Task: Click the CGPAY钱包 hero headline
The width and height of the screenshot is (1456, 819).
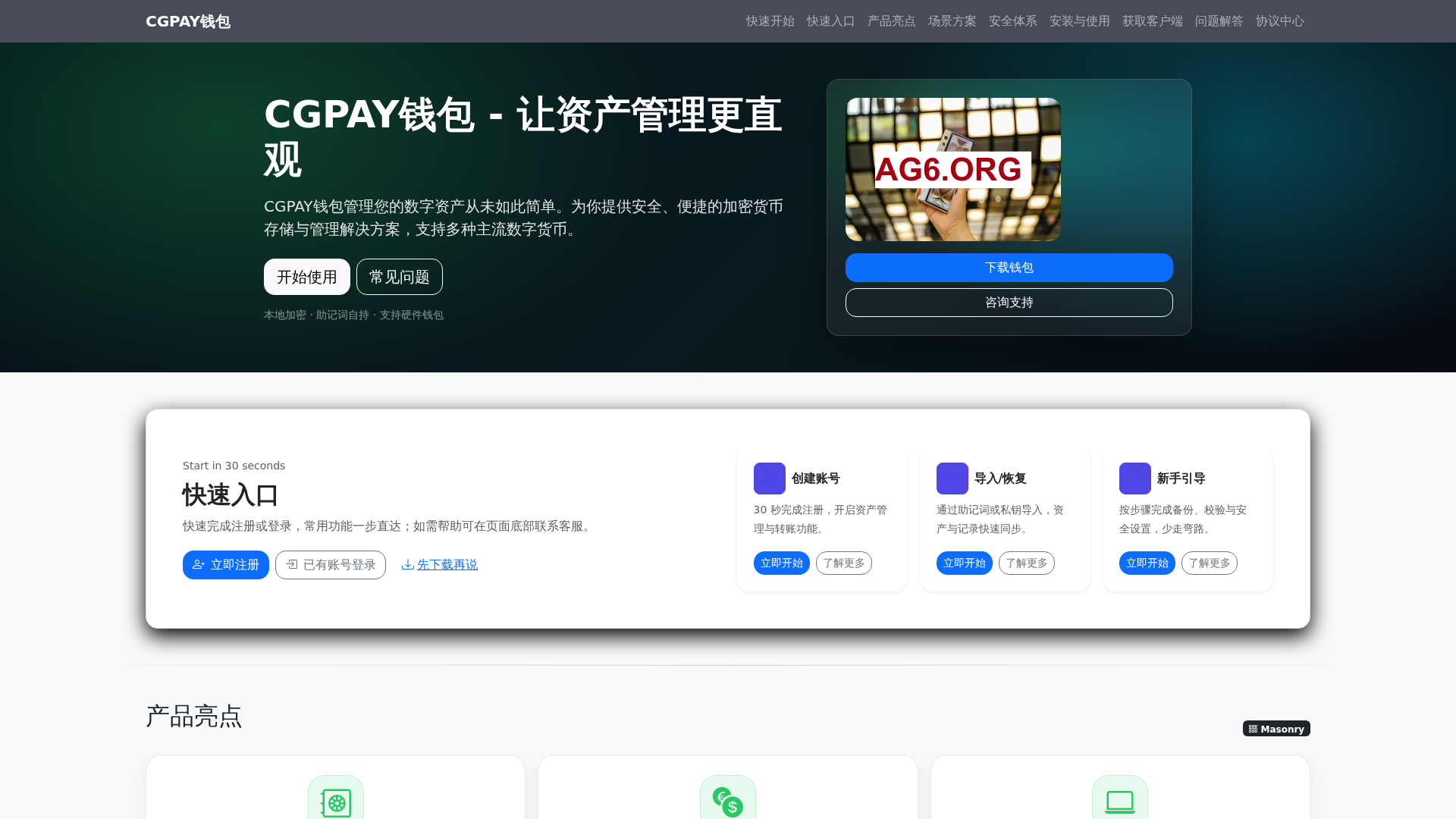Action: click(x=523, y=137)
